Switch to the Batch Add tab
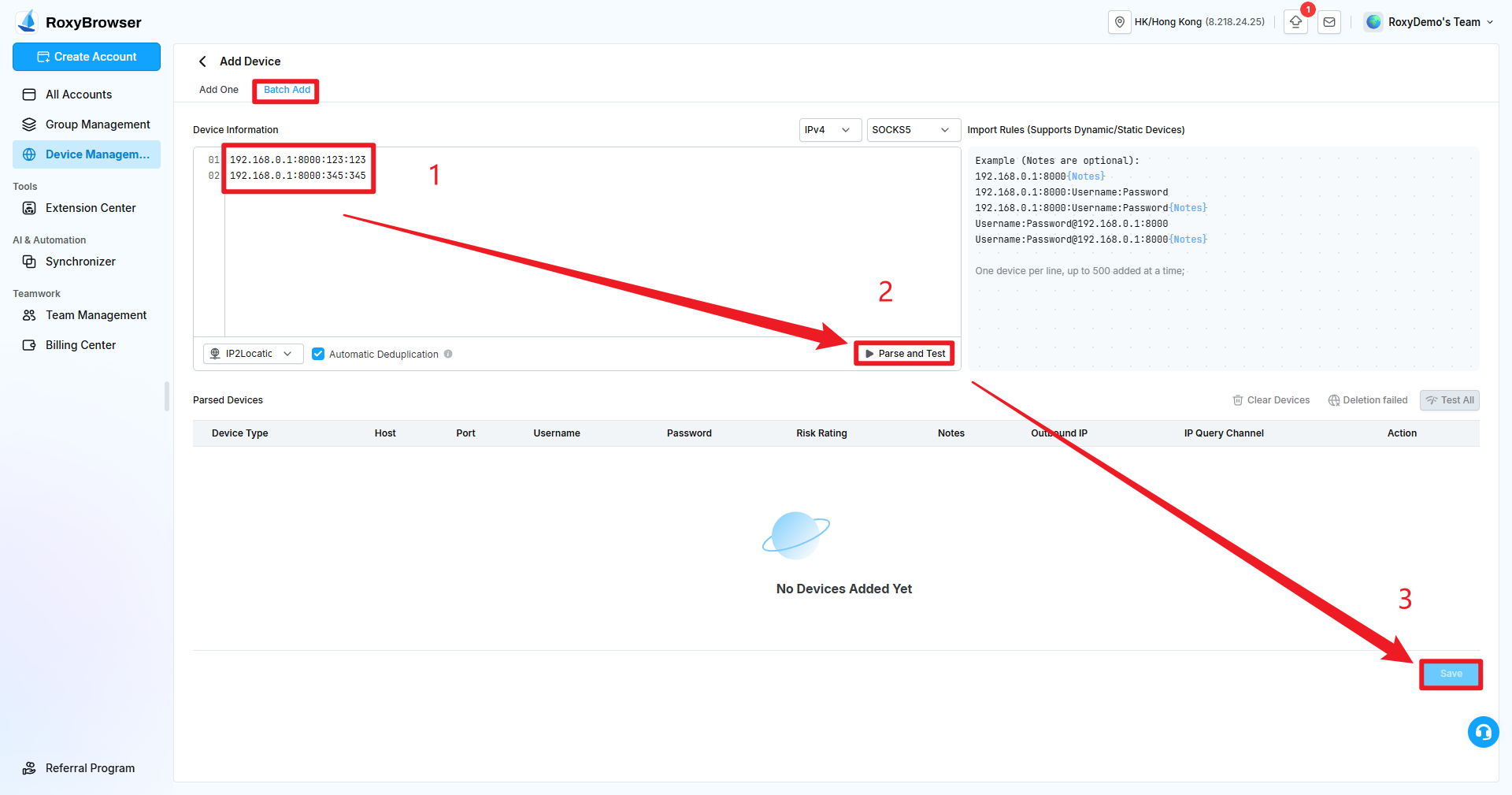The width and height of the screenshot is (1512, 795). pyautogui.click(x=287, y=90)
